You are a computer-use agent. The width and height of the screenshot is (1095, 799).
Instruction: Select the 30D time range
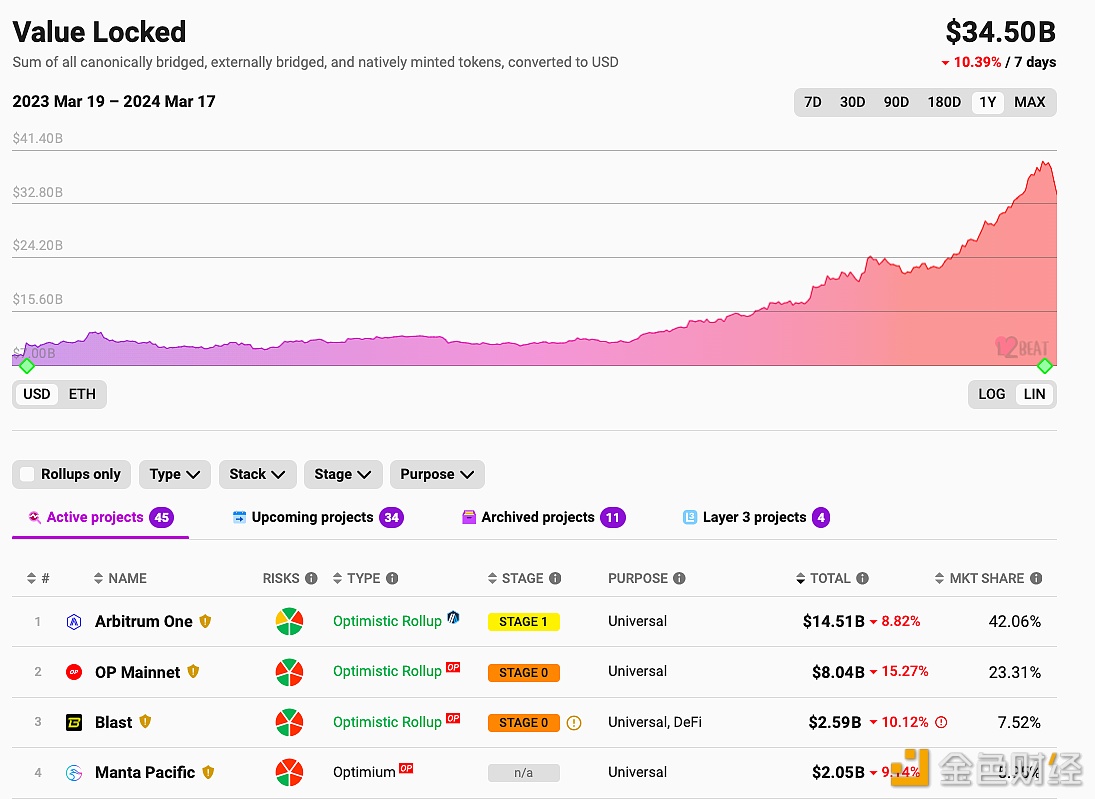click(852, 102)
